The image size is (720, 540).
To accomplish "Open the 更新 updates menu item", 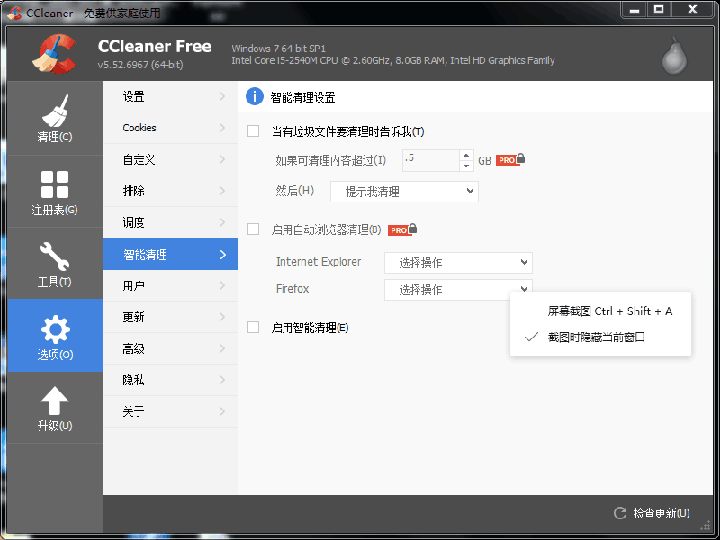I will (170, 317).
